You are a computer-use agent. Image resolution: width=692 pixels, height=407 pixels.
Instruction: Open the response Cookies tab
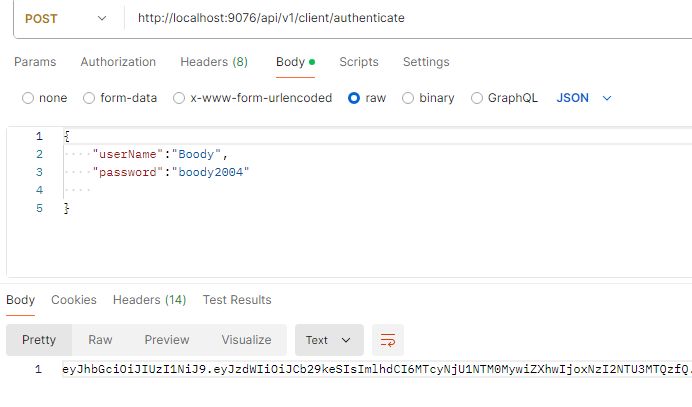tap(74, 300)
